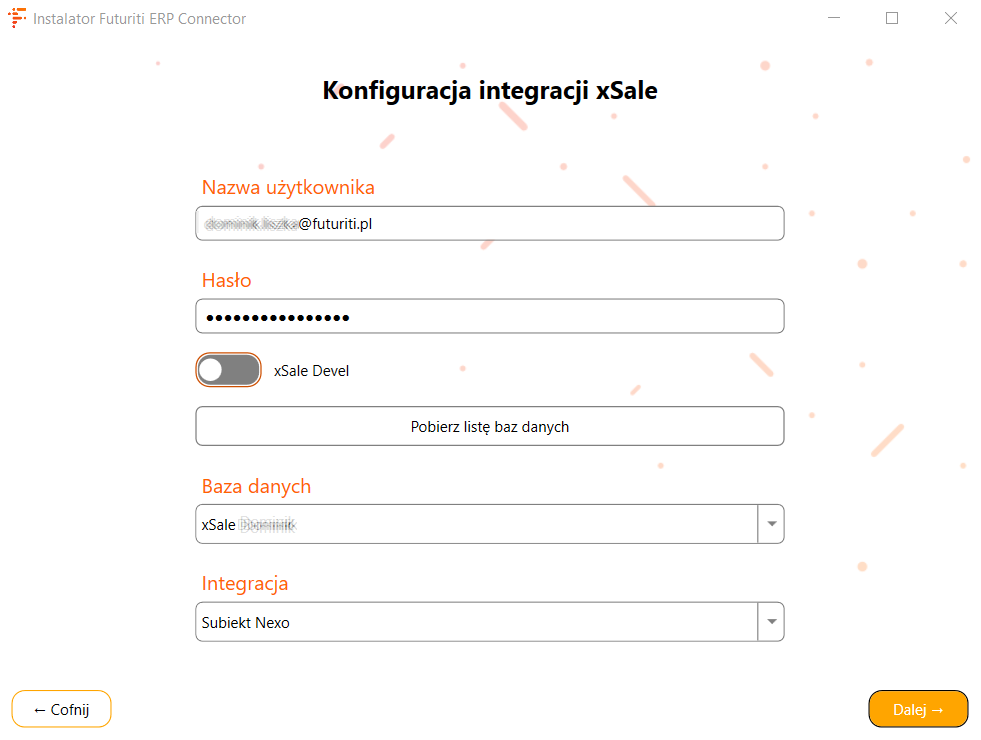981x740 pixels.
Task: Go back with the Cofnij button
Action: click(61, 709)
